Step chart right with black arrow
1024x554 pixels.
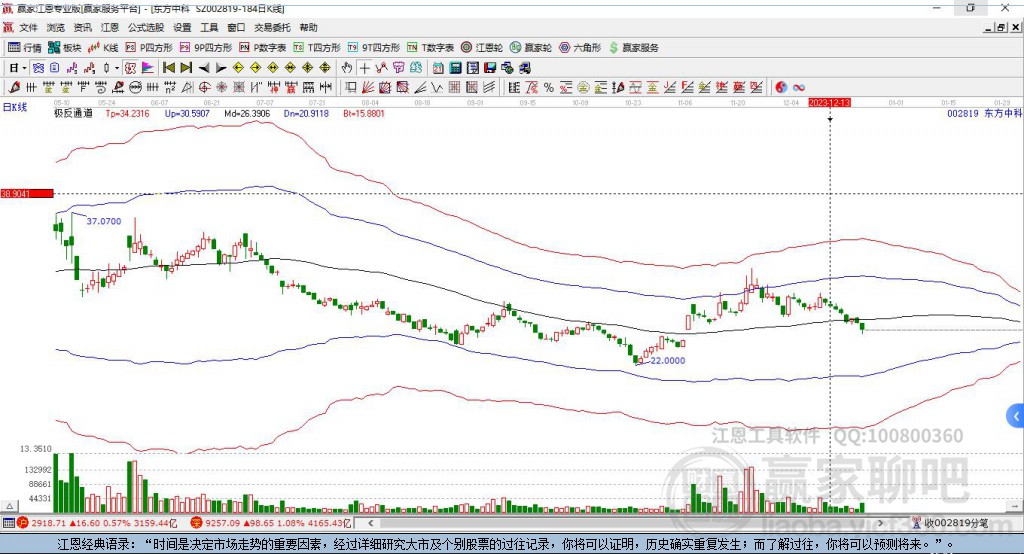pyautogui.click(x=221, y=68)
